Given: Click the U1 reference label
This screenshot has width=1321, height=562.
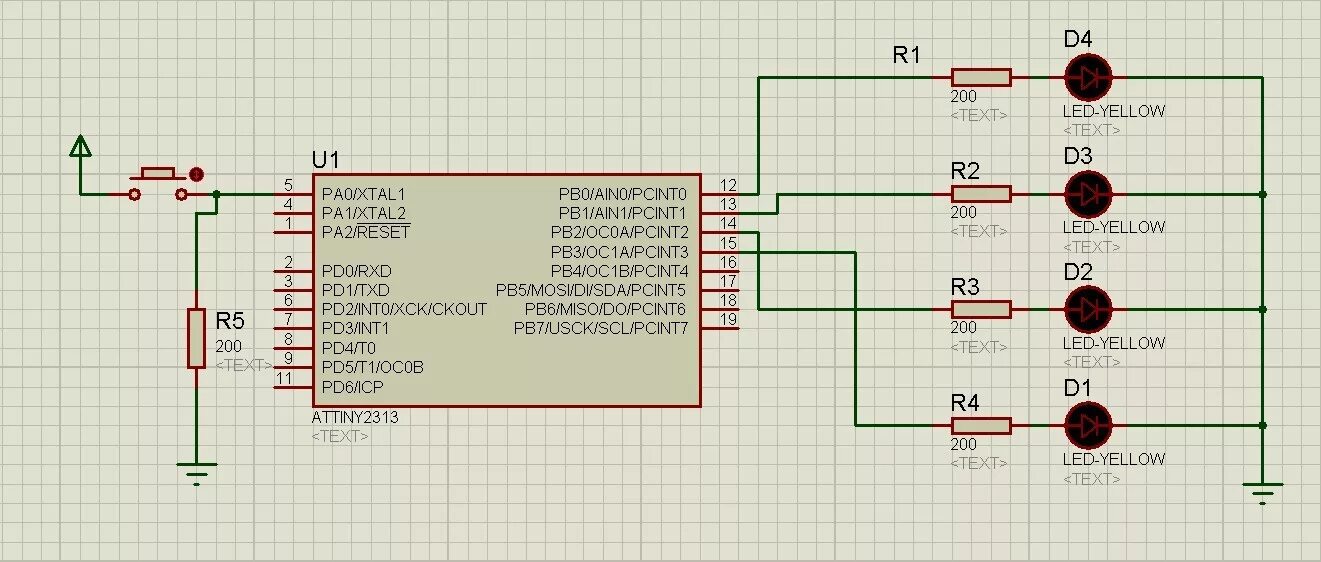Looking at the screenshot, I should [x=326, y=160].
